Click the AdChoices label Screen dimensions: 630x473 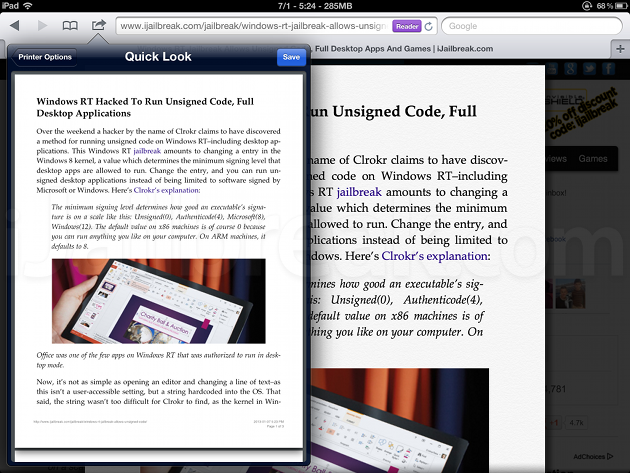593,457
